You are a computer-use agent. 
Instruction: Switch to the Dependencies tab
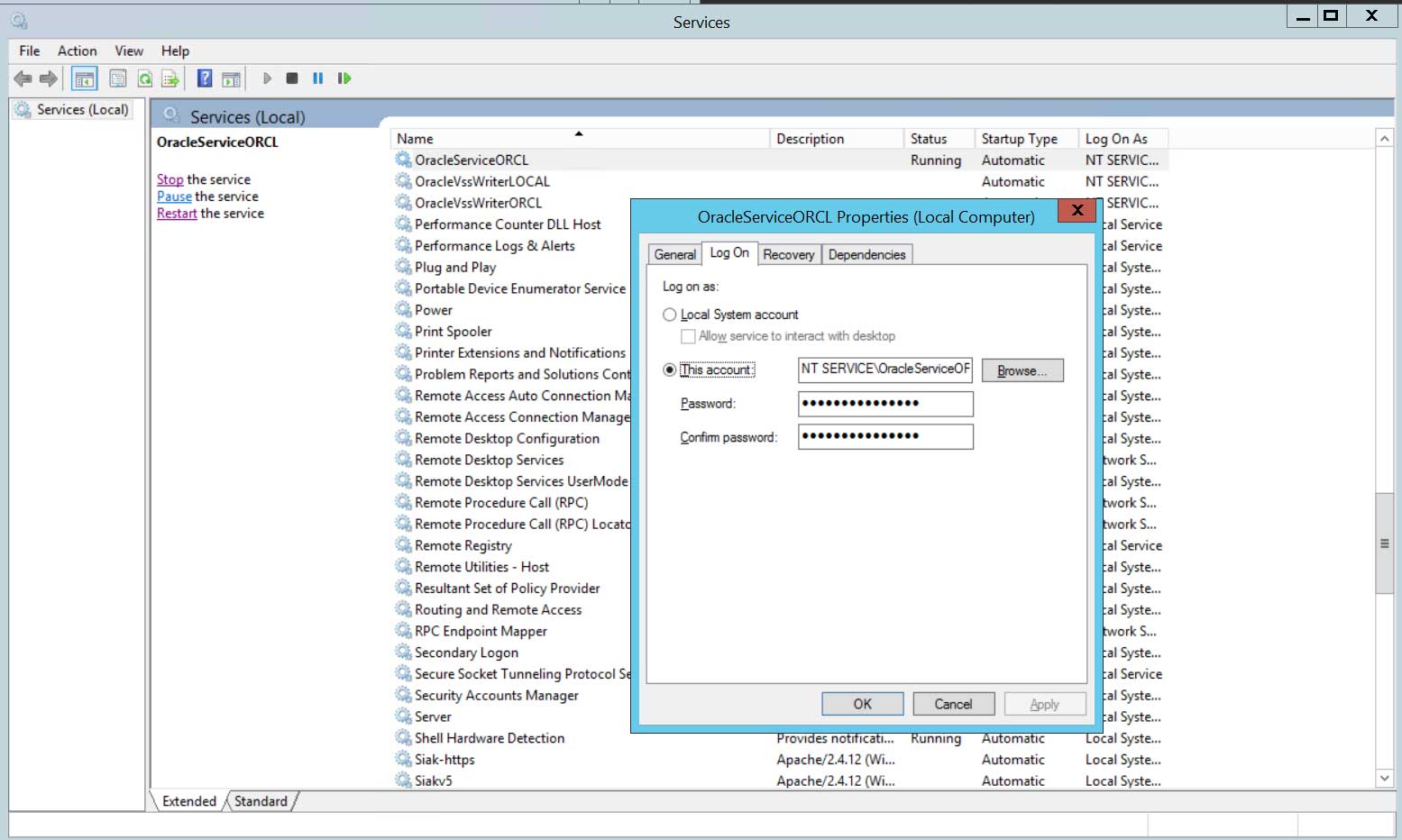click(x=867, y=255)
